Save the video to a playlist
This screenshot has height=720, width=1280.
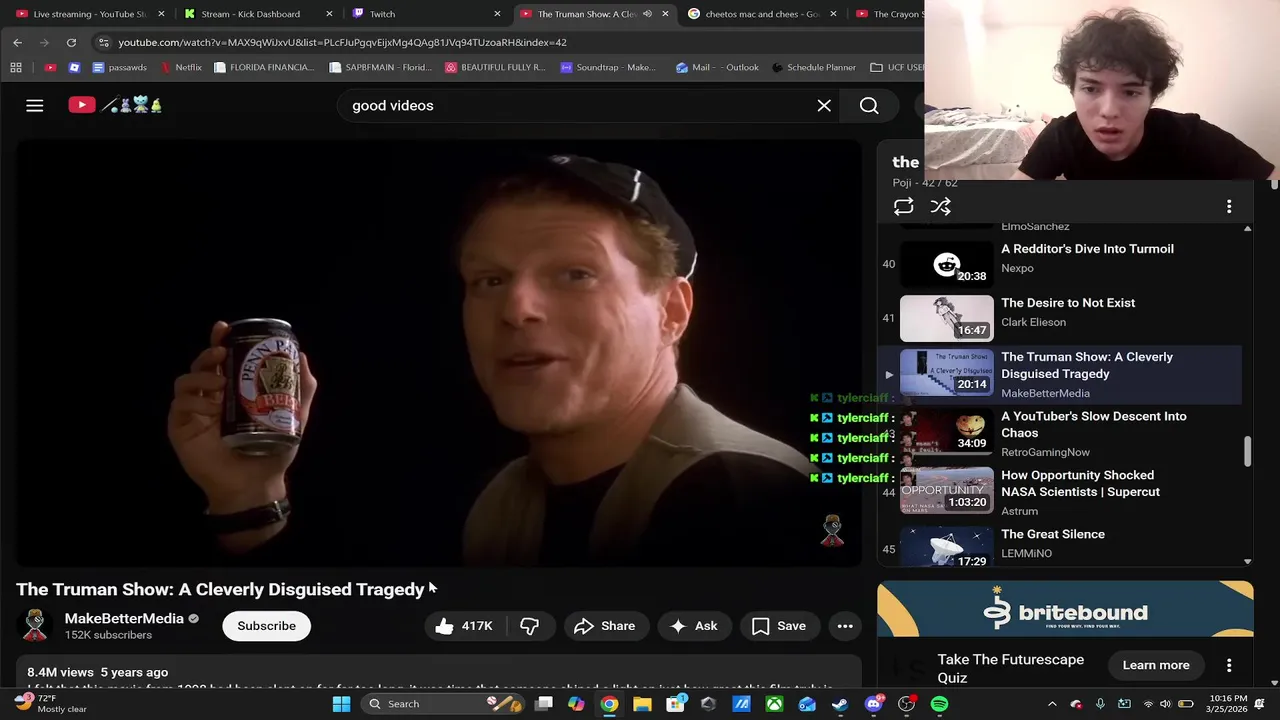[x=779, y=626]
